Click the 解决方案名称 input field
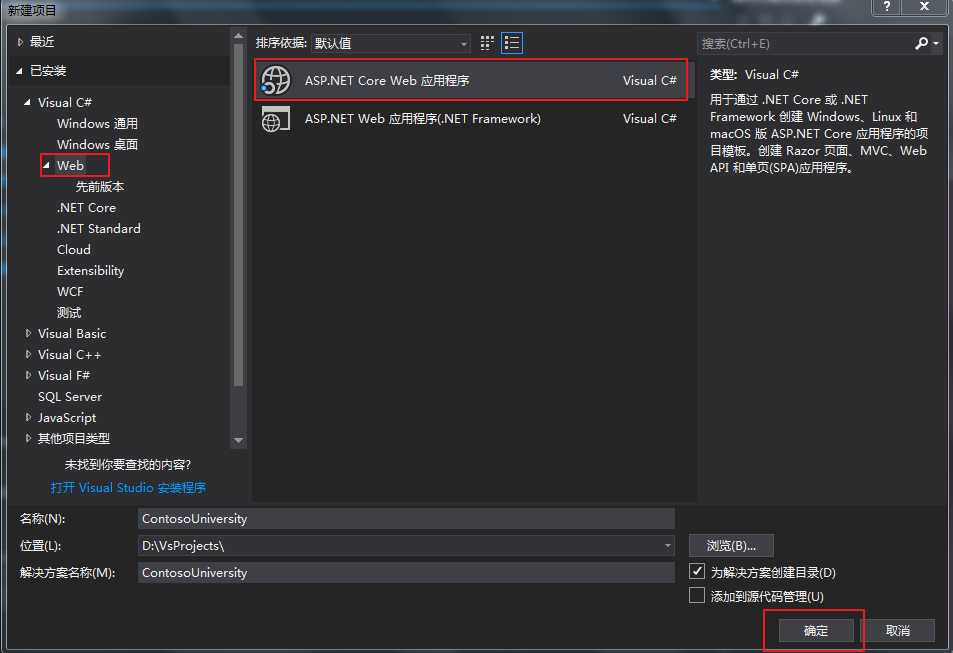 pyautogui.click(x=406, y=572)
